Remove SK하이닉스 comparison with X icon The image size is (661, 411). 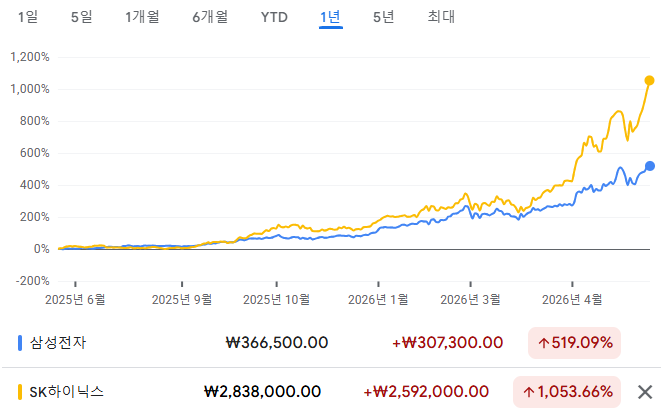pos(645,392)
